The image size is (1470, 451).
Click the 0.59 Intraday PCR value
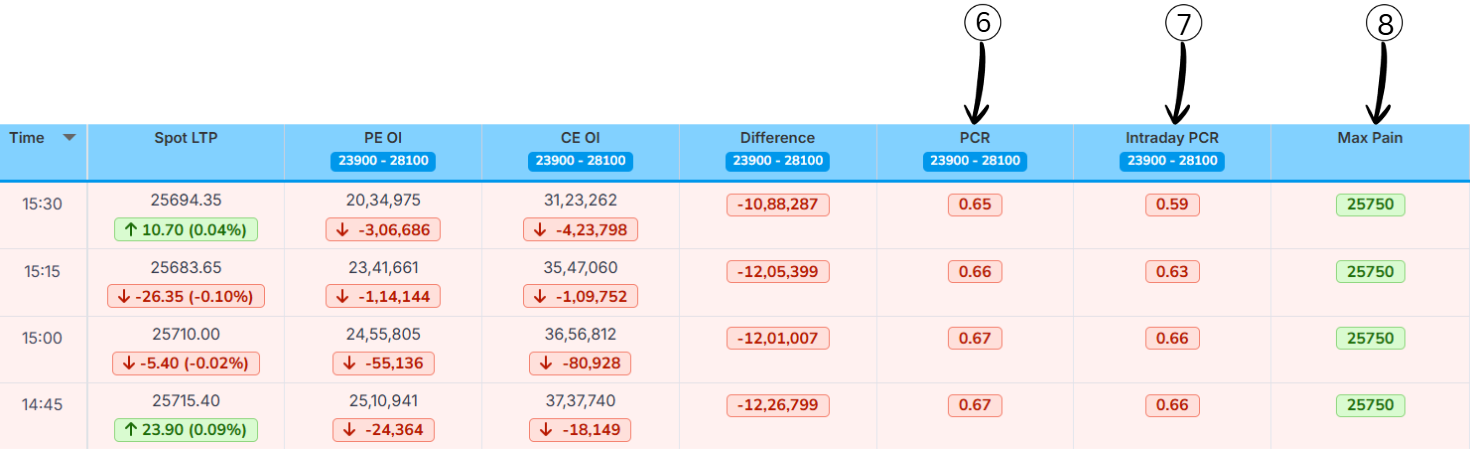pos(1172,205)
